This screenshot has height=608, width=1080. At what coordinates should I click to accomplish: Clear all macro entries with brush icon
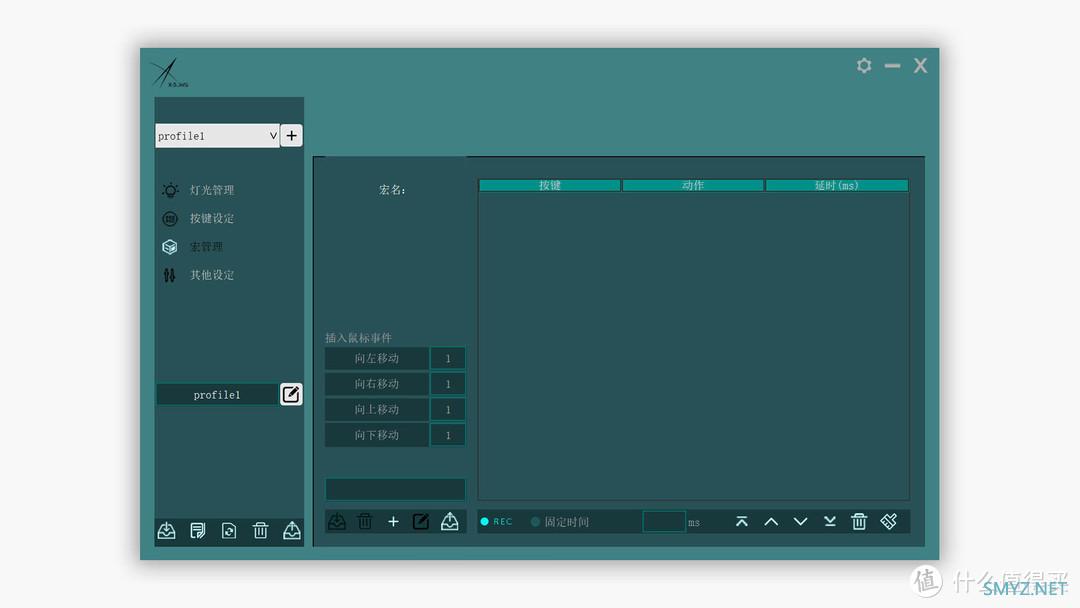(889, 521)
